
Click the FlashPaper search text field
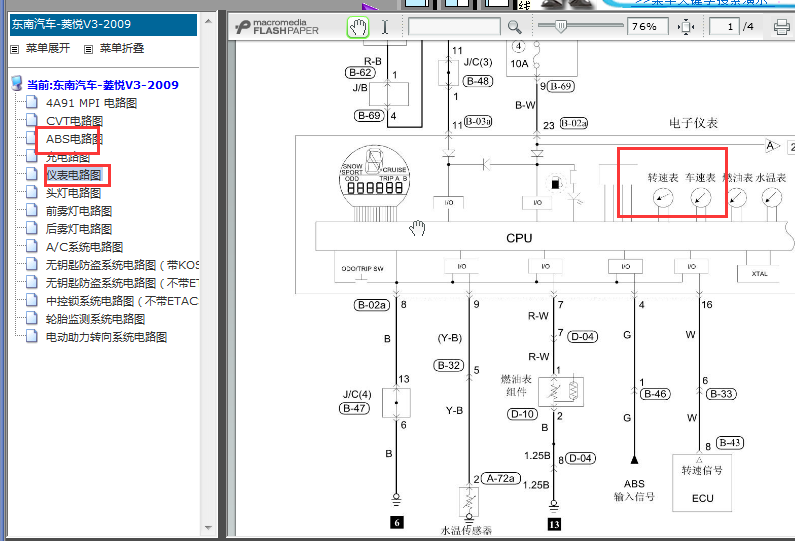454,27
